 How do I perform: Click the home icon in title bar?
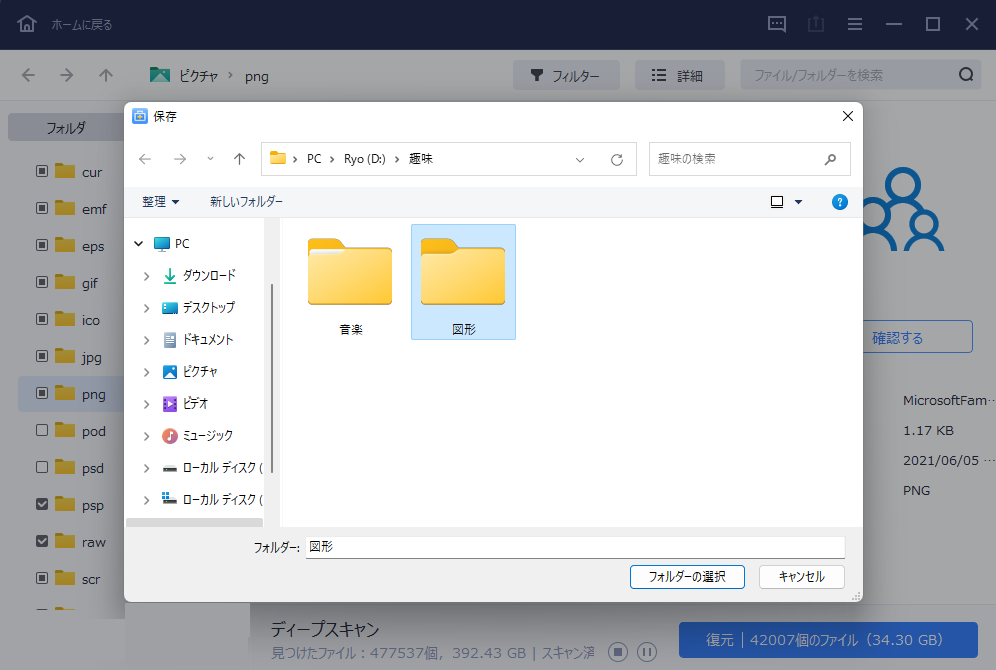(x=28, y=24)
